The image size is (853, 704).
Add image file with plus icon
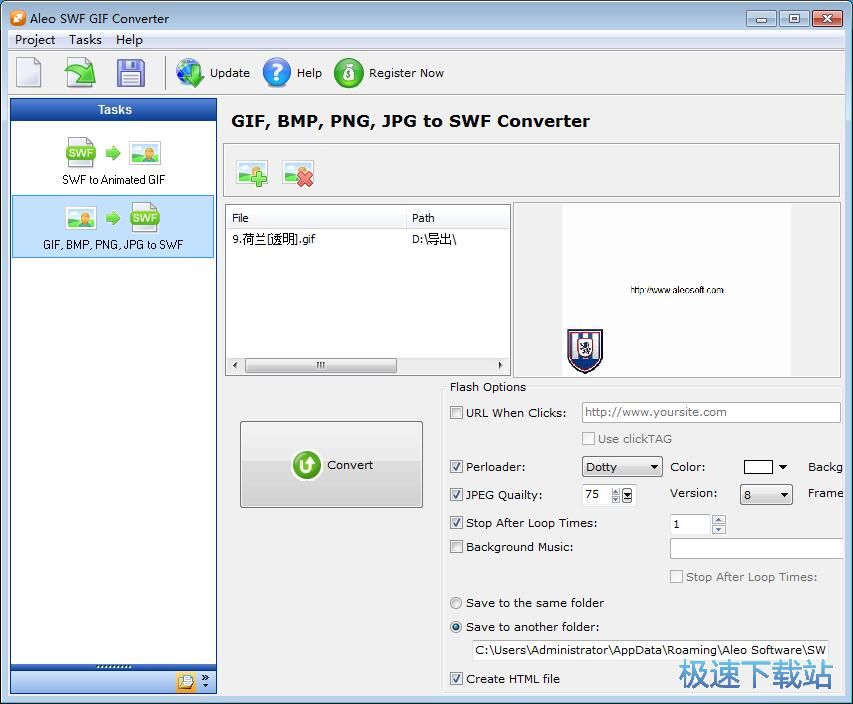pyautogui.click(x=252, y=173)
